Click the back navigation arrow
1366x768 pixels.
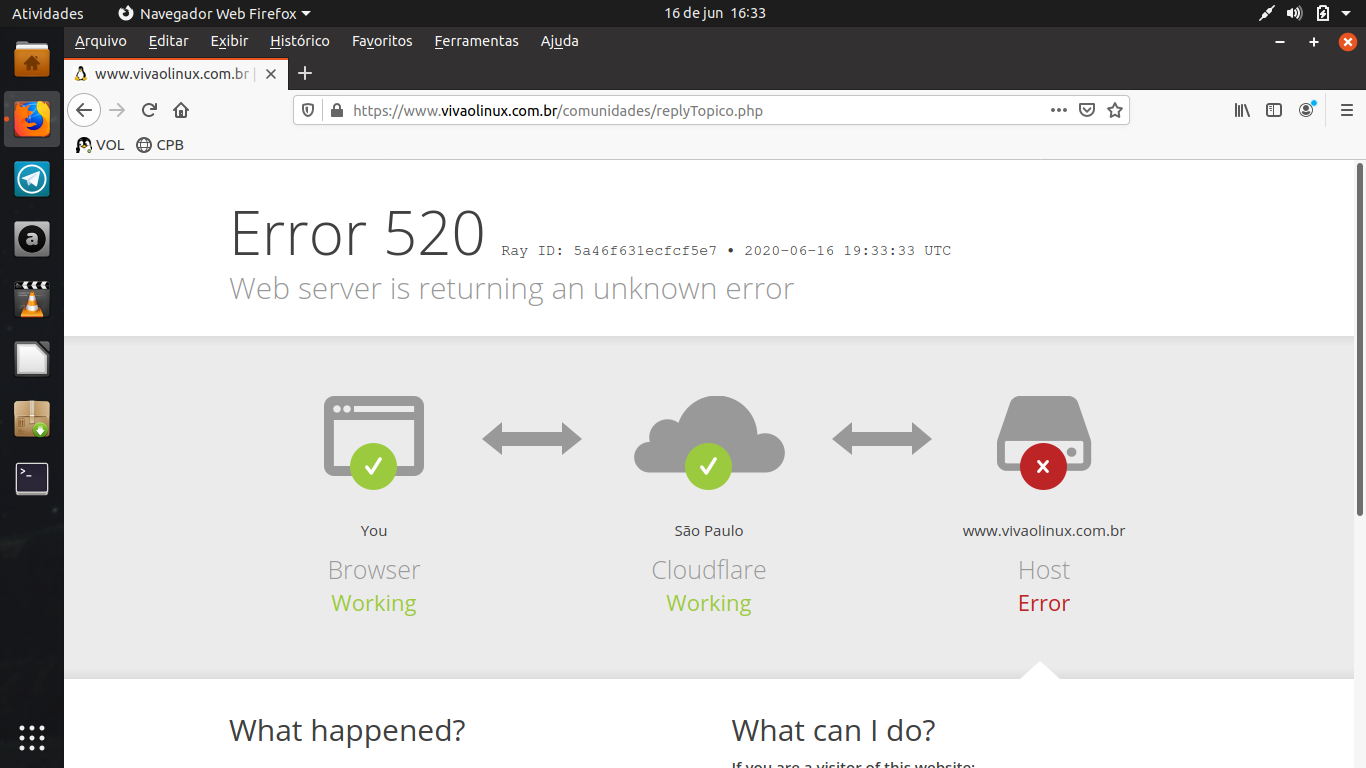tap(84, 110)
